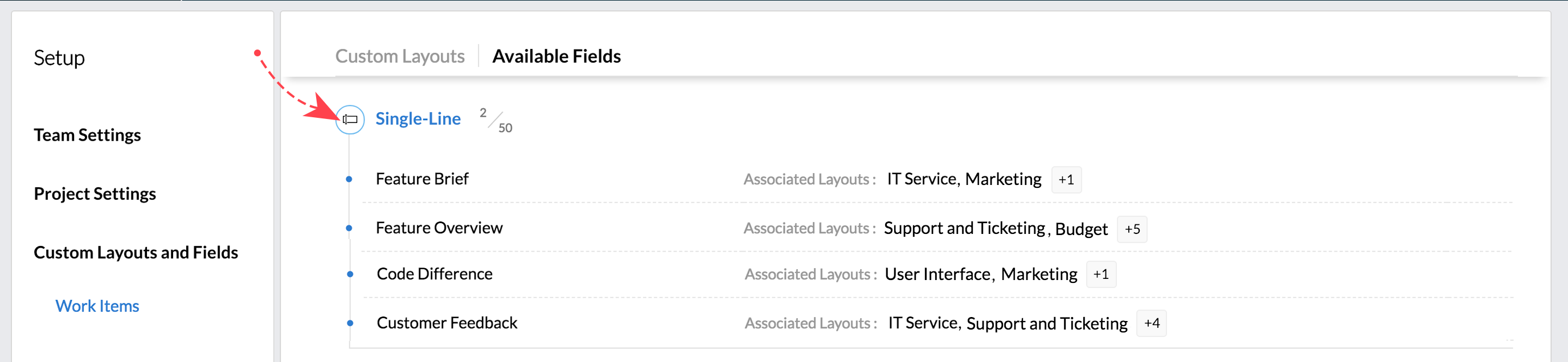This screenshot has width=1568, height=362.
Task: Open the Work Items link in sidebar
Action: [x=97, y=306]
